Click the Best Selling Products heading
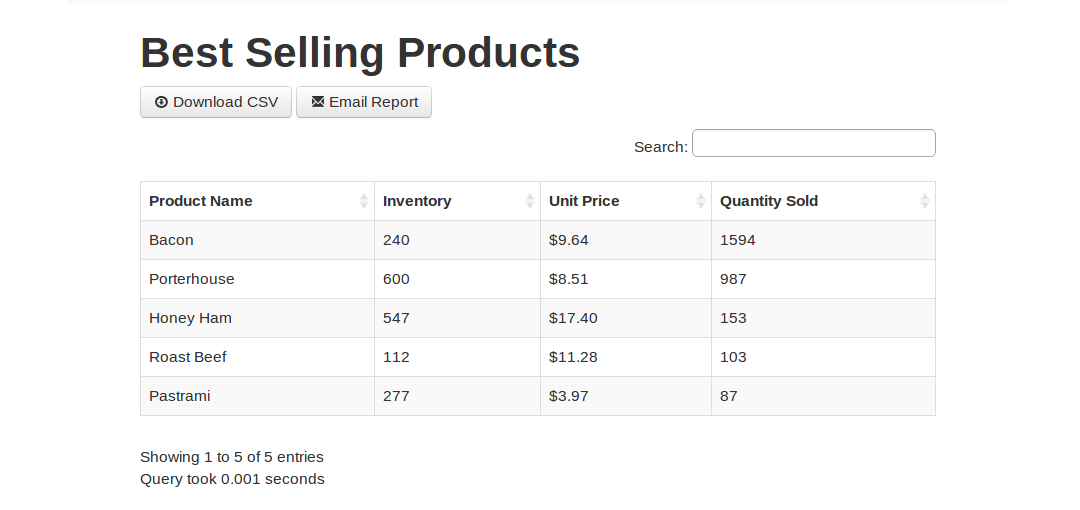This screenshot has height=510, width=1080. point(360,53)
